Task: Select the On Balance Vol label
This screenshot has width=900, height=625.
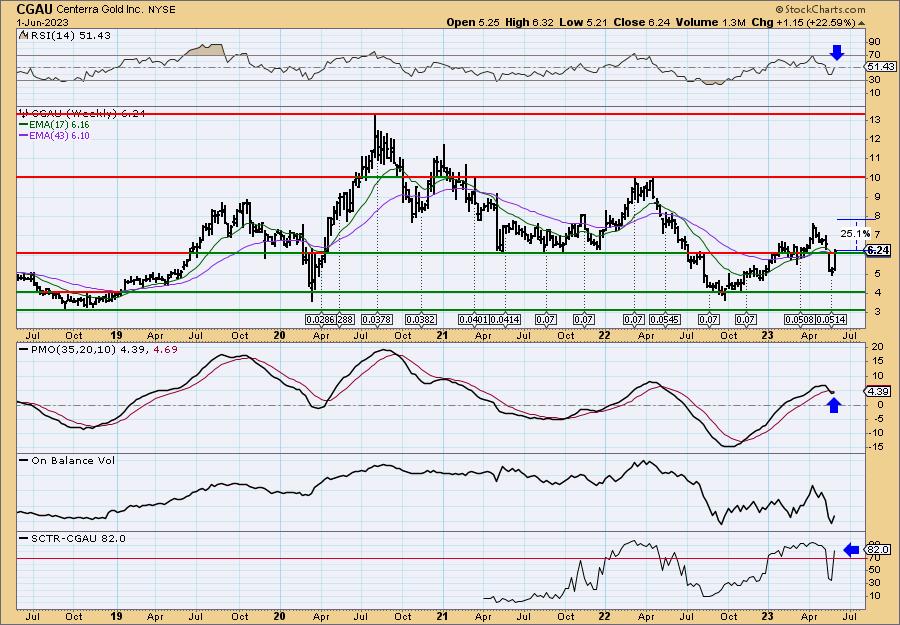Action: point(73,460)
